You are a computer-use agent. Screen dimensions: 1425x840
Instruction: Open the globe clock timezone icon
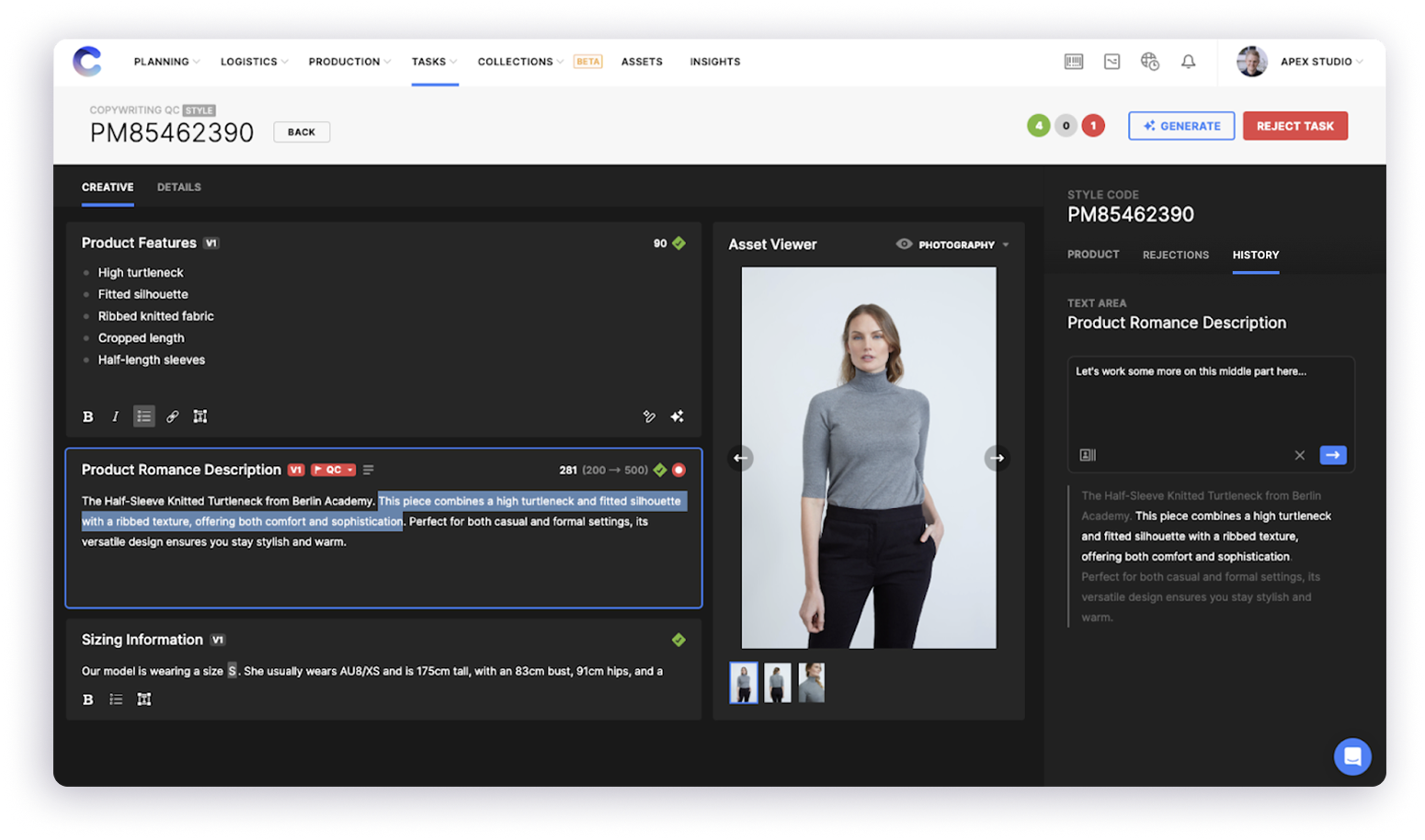[1150, 62]
